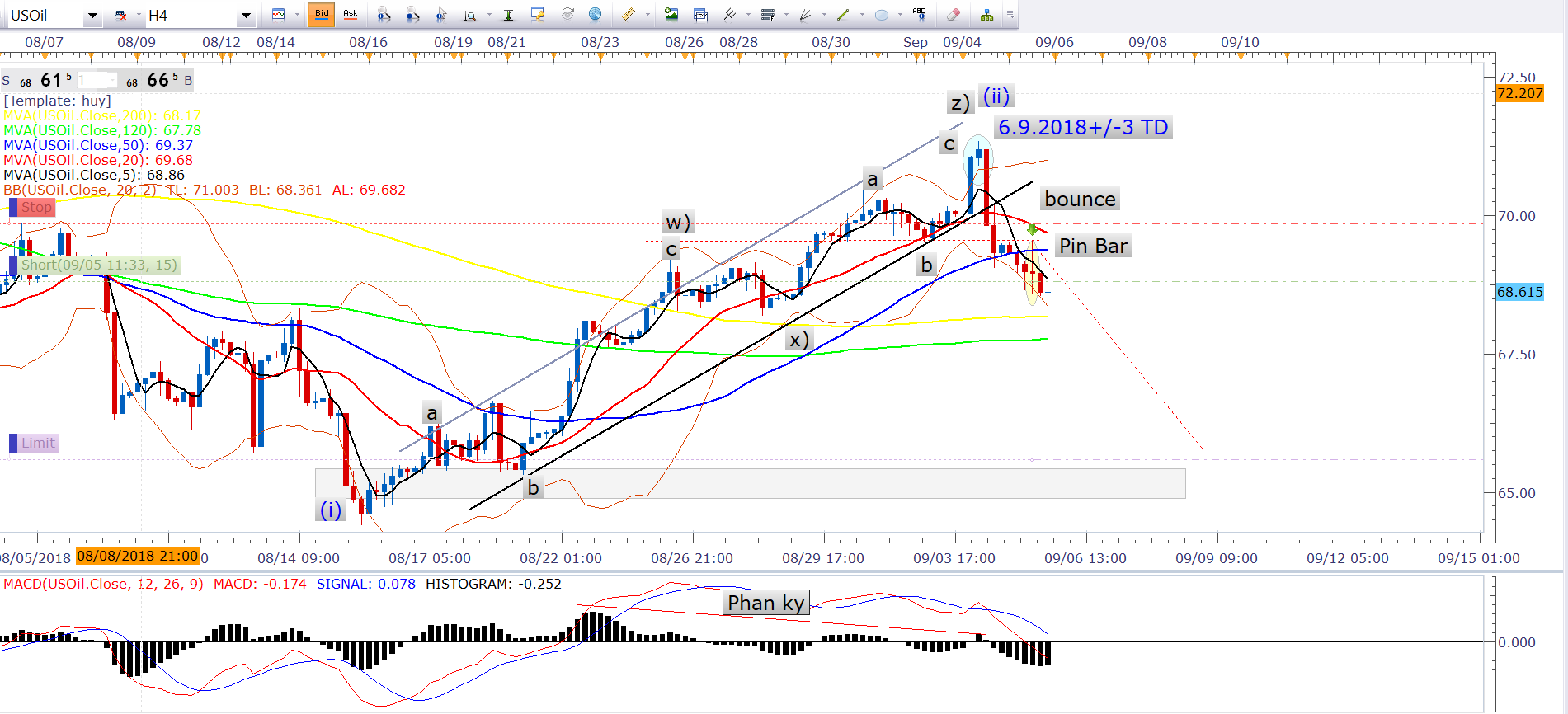Select the Short(09/05 11:33, 15) position label

pos(98,265)
